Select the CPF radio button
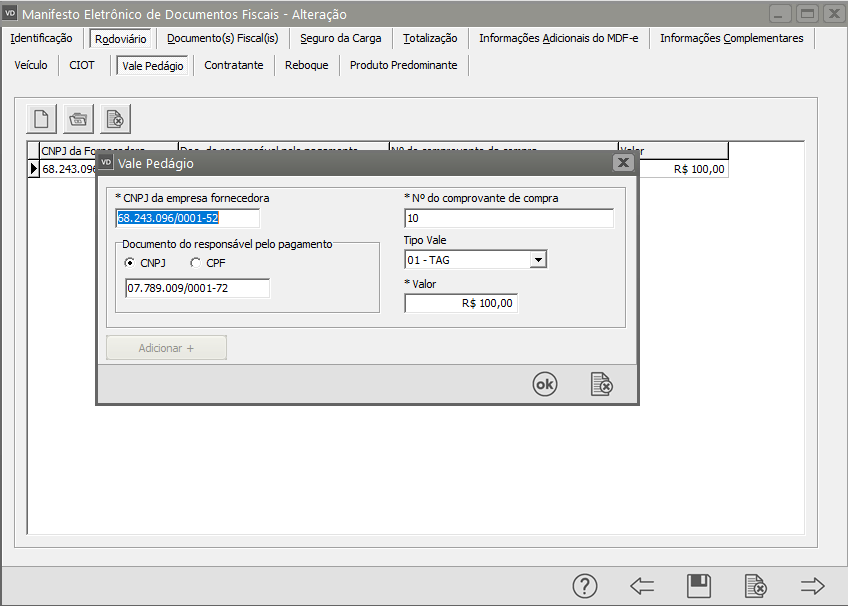Image resolution: width=848 pixels, height=606 pixels. pos(195,263)
